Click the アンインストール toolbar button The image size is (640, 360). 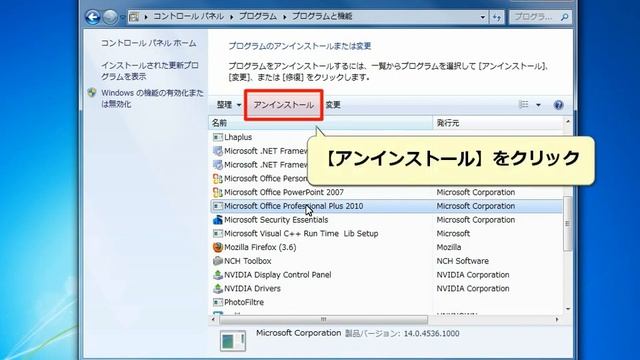tap(284, 105)
